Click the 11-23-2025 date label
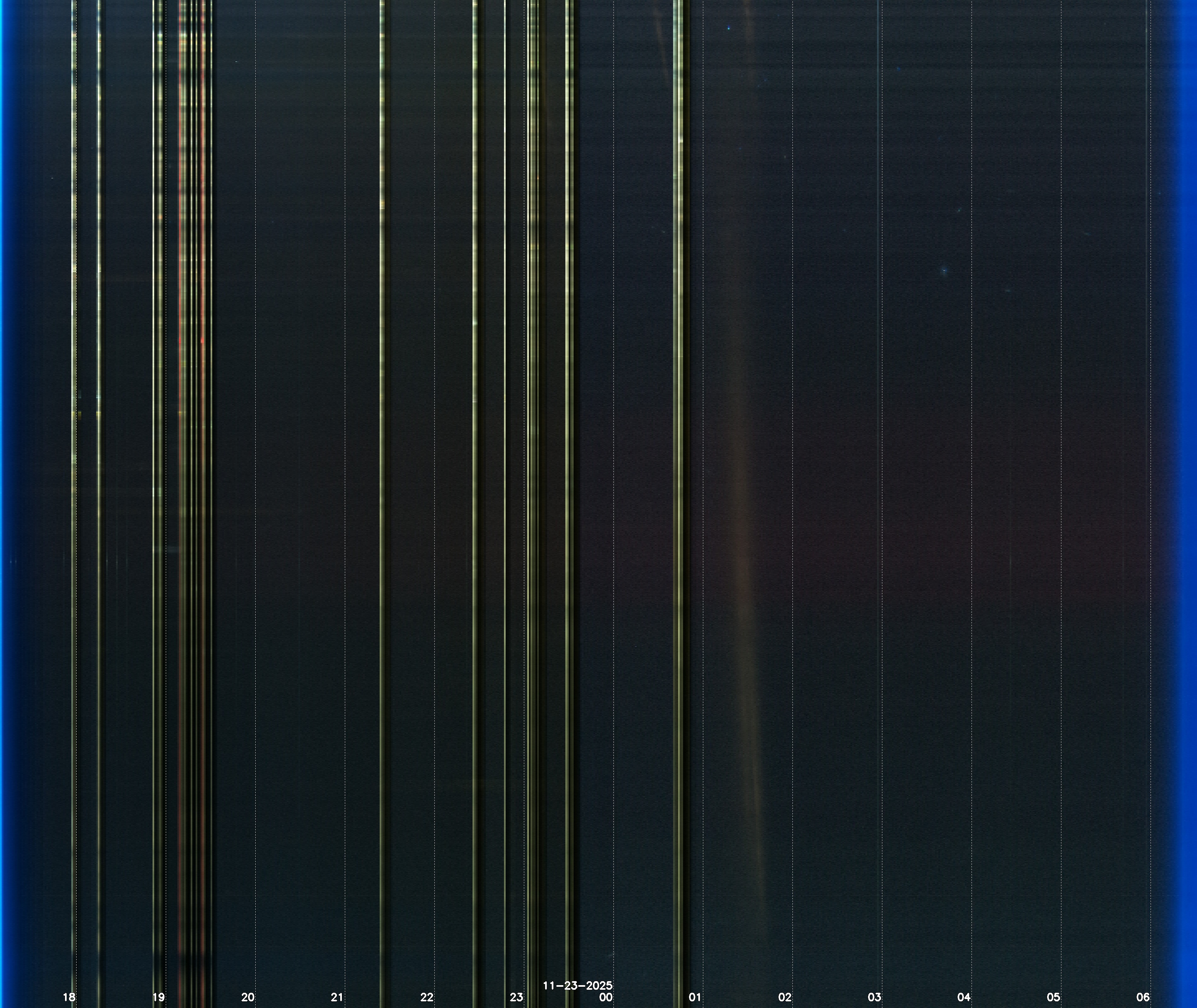This screenshot has width=1197, height=1008. coord(577,986)
